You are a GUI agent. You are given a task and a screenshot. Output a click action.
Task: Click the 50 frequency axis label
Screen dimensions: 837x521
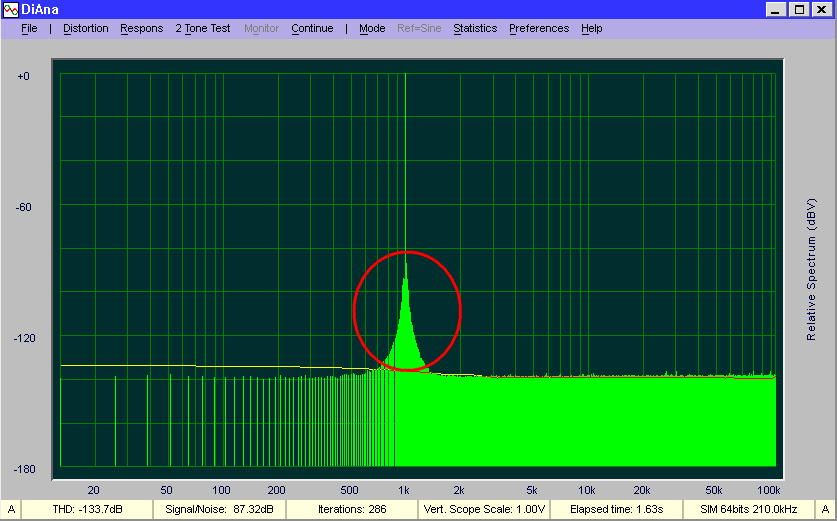point(166,490)
